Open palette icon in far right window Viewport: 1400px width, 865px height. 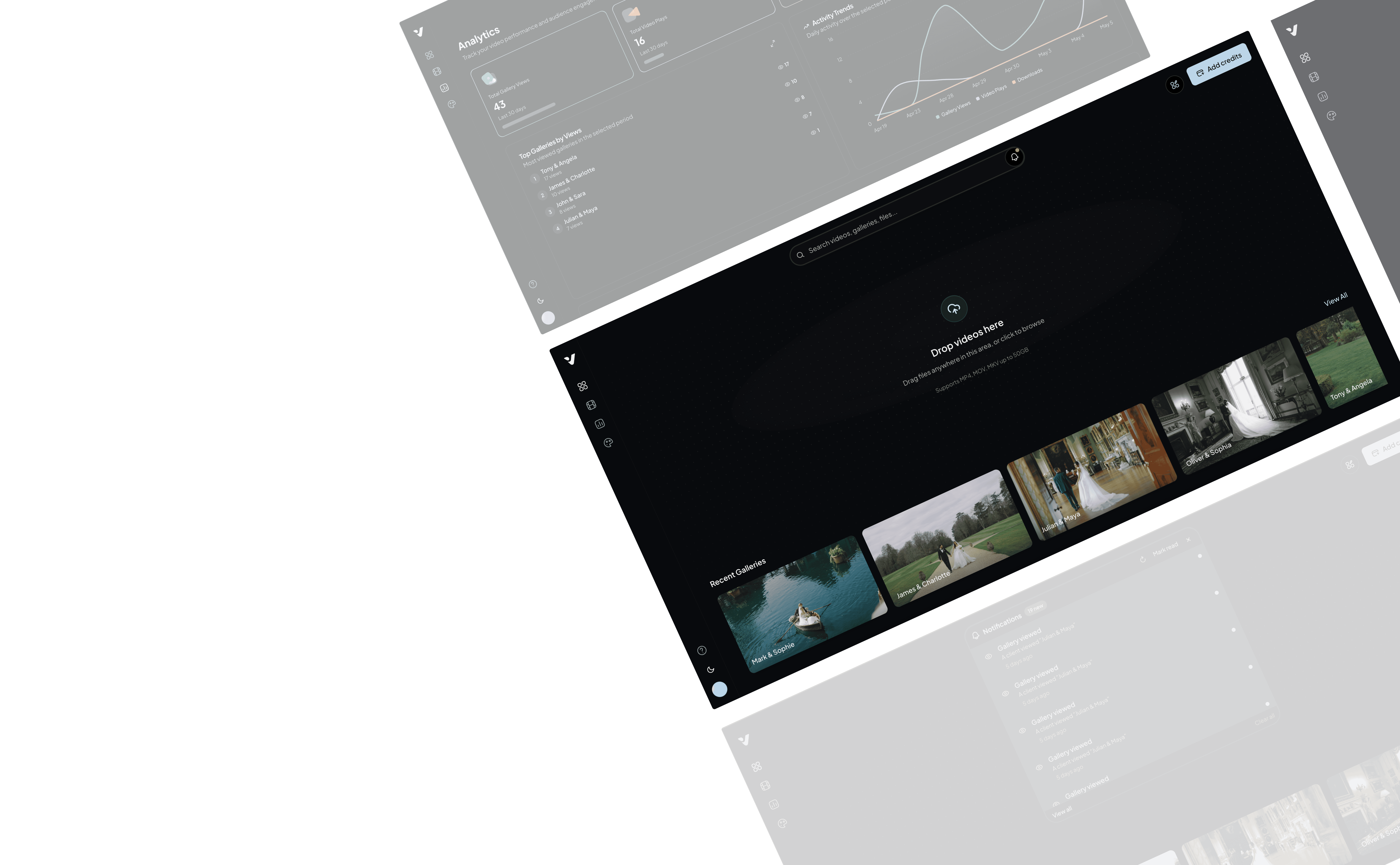coord(1331,116)
